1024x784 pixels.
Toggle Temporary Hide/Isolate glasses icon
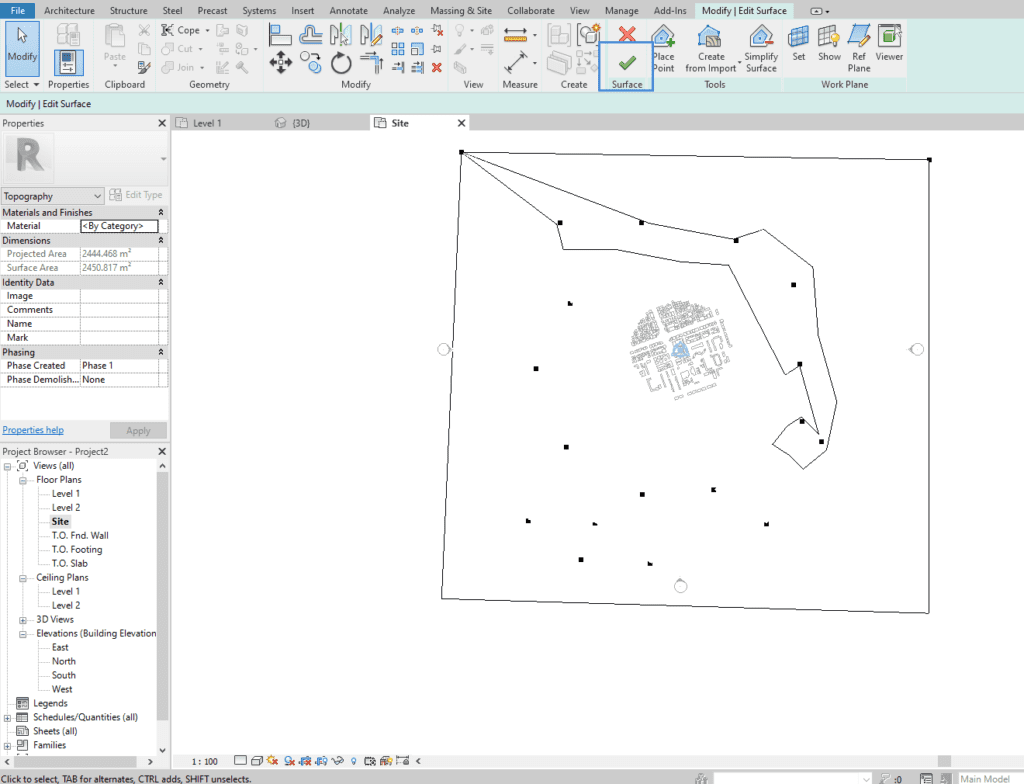[x=337, y=762]
